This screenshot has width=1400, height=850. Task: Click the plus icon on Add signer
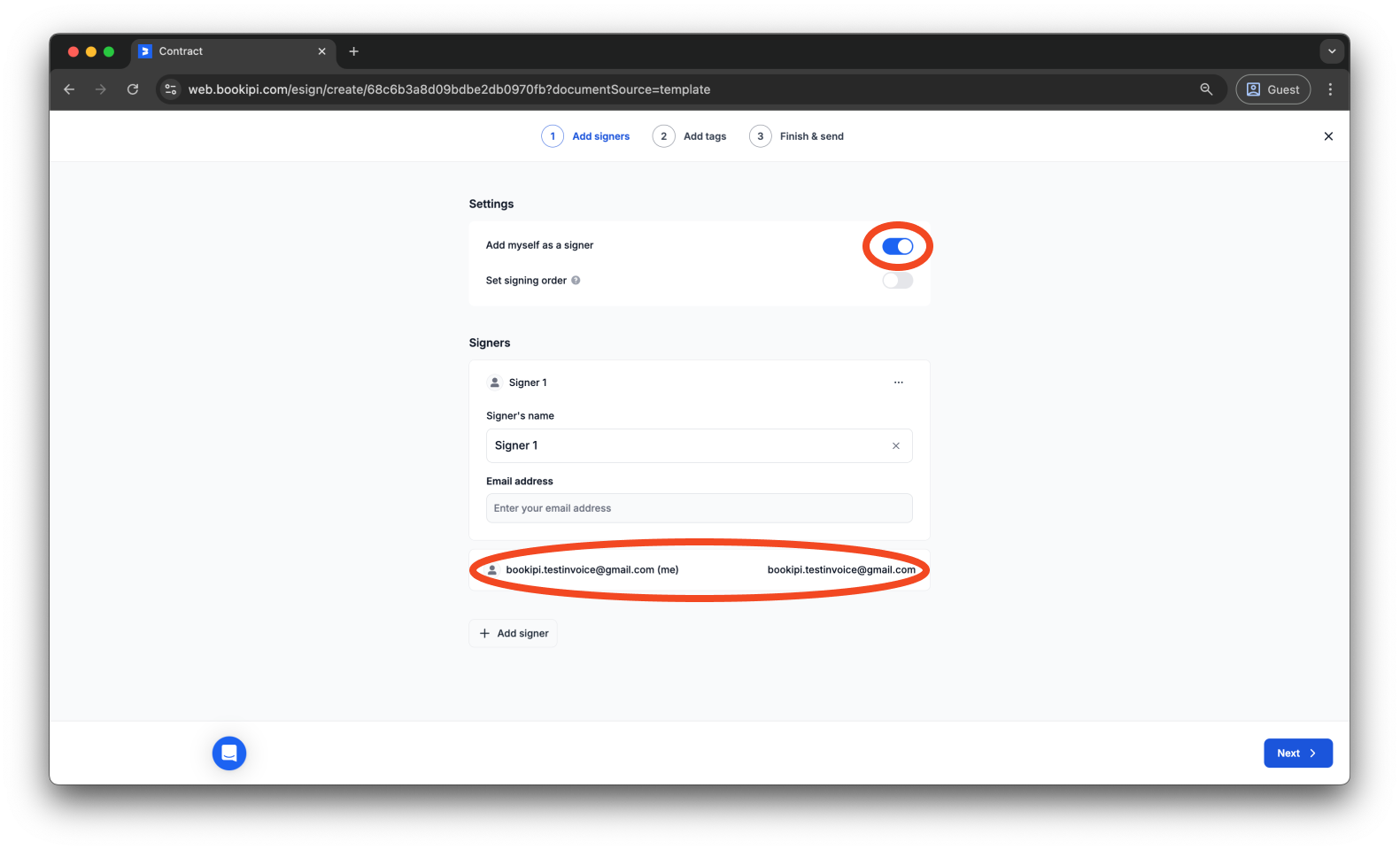(484, 633)
